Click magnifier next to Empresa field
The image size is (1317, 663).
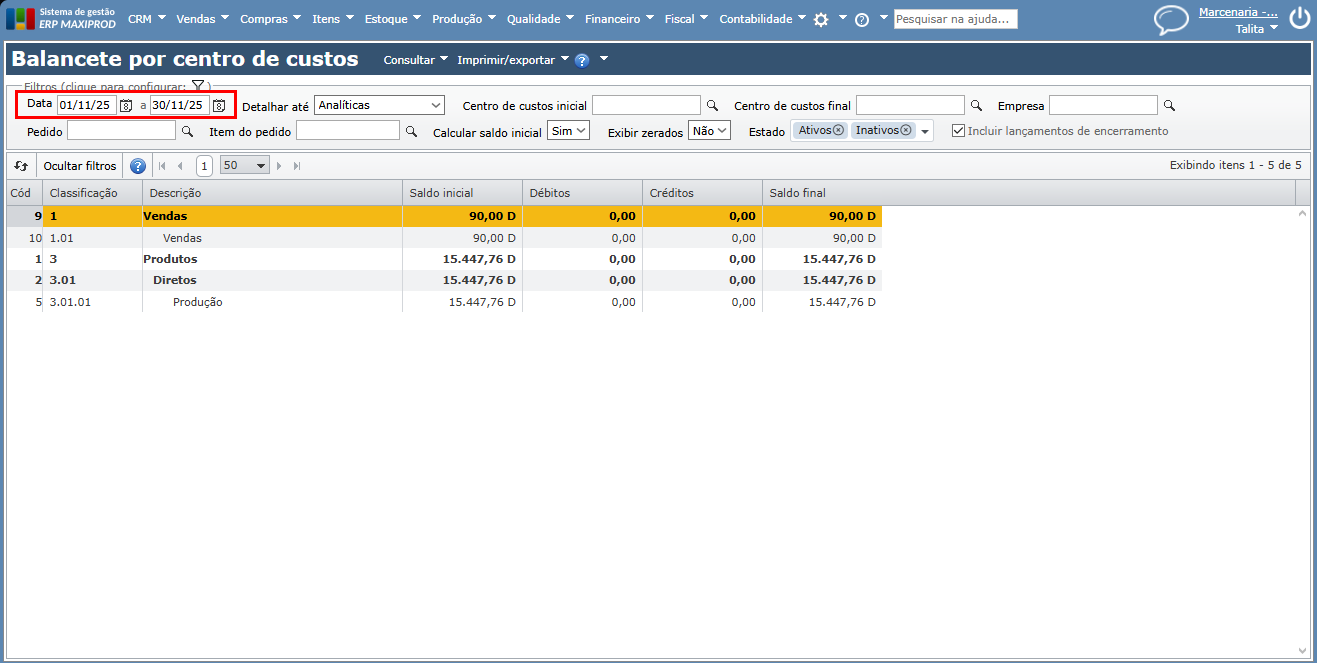pyautogui.click(x=1169, y=105)
